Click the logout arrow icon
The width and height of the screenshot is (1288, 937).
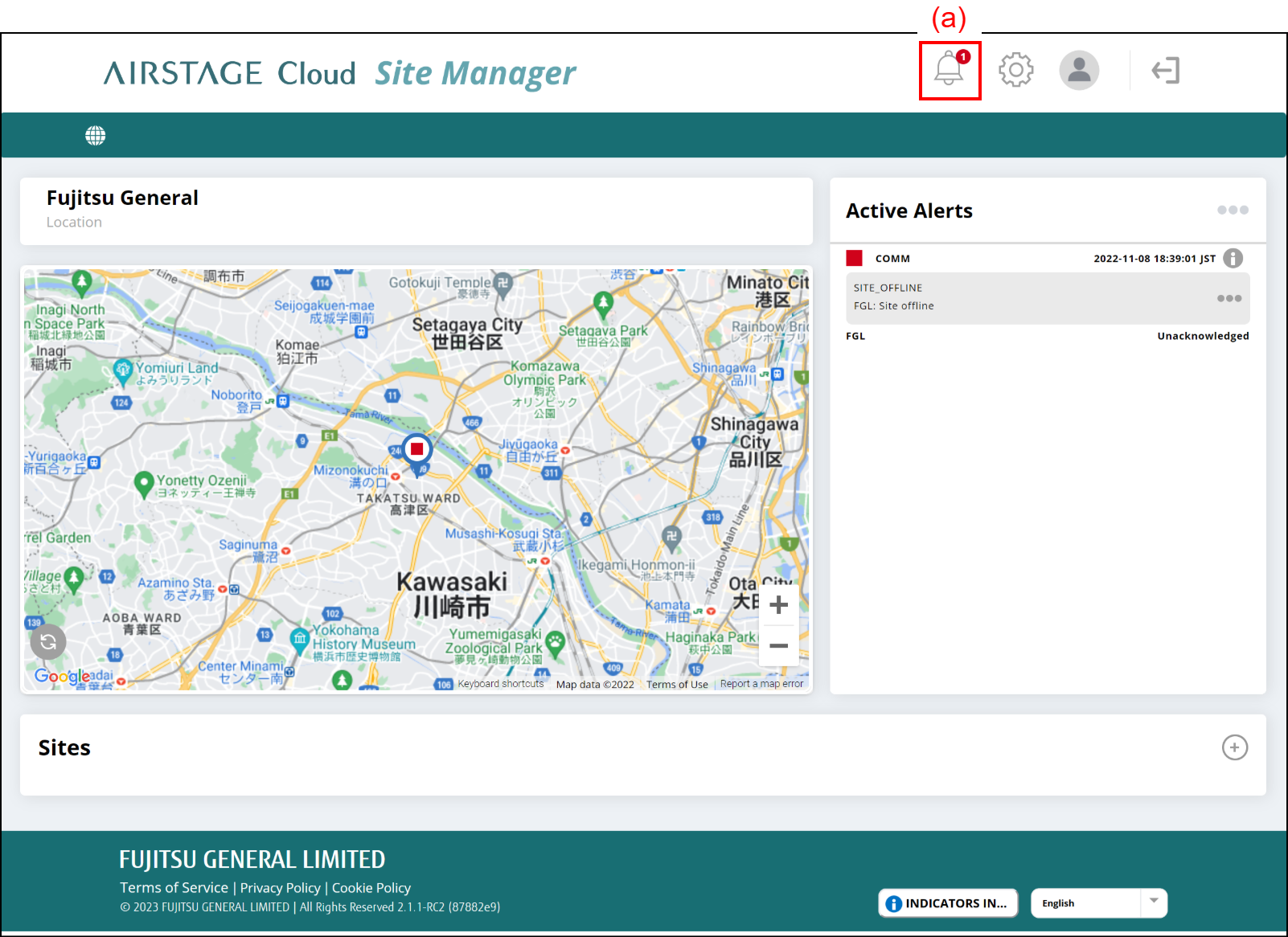[1165, 71]
